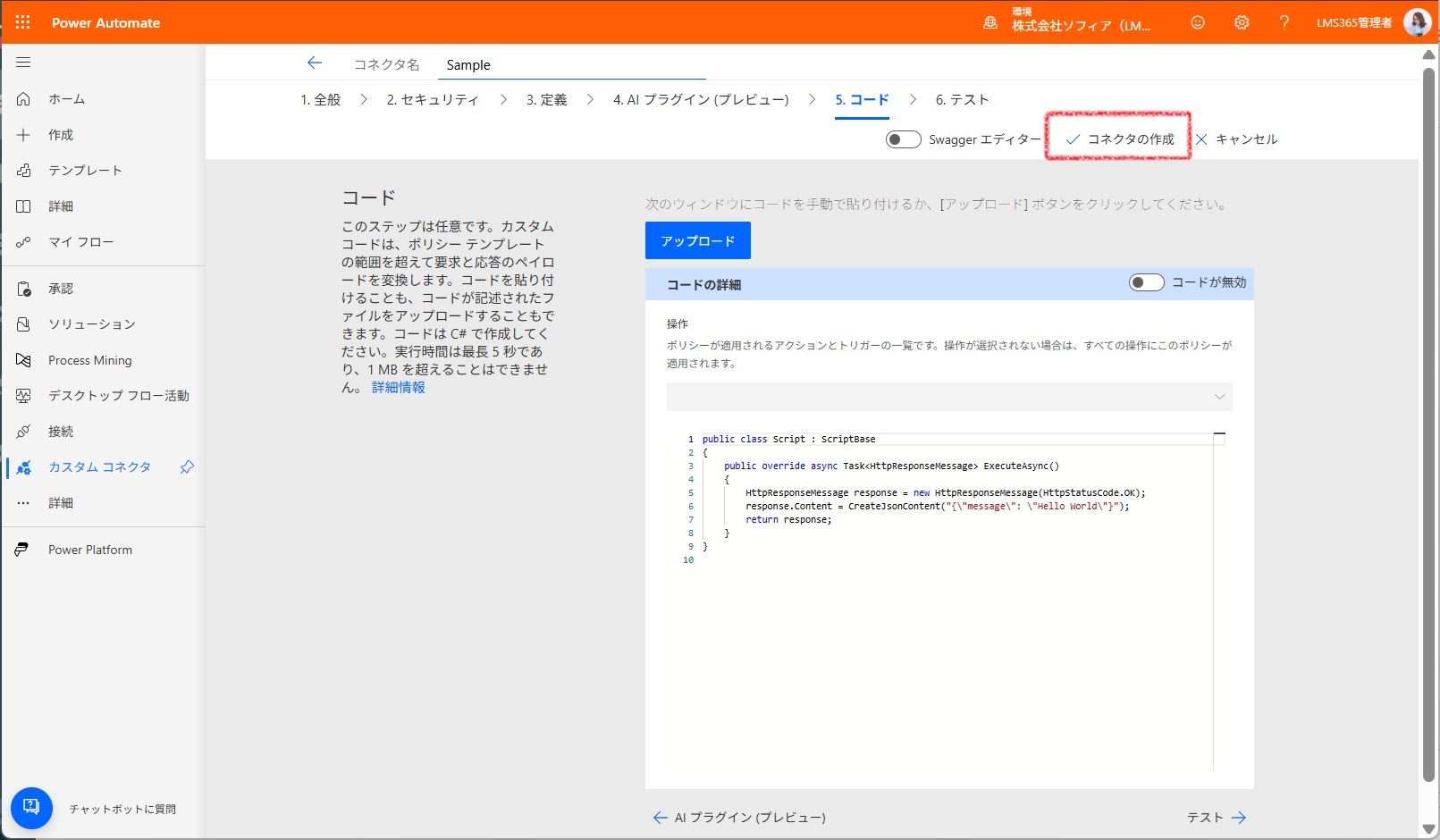Go to step 3. 定義
This screenshot has height=840, width=1440.
(x=547, y=100)
